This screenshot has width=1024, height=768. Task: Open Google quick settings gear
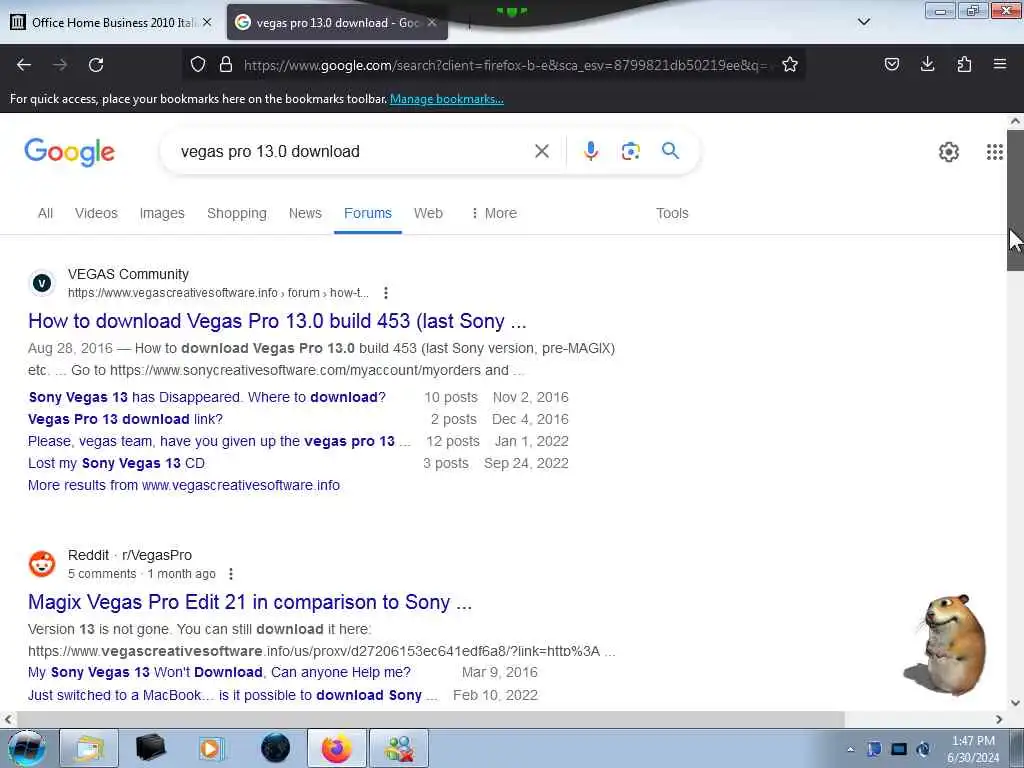tap(948, 152)
